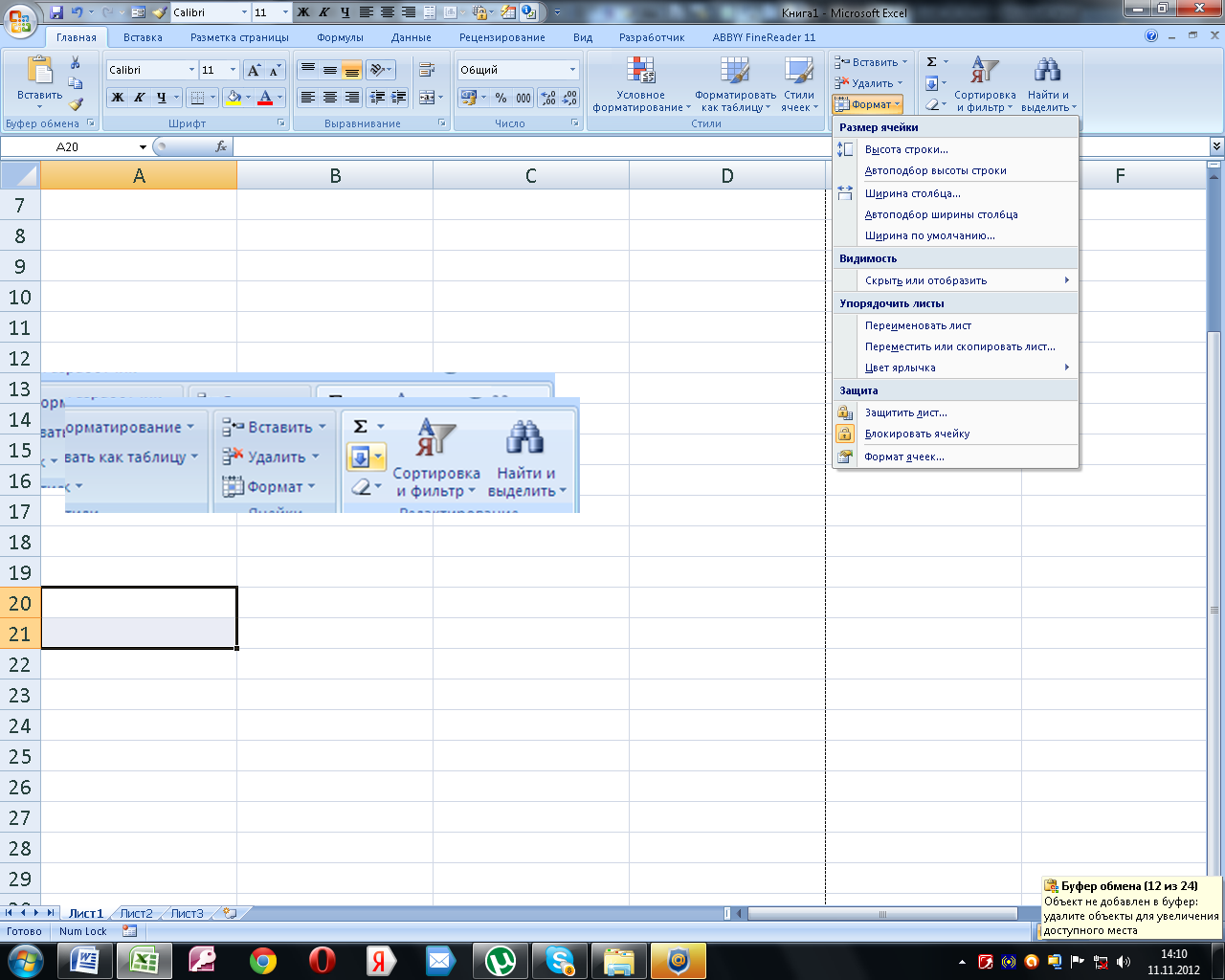The image size is (1225, 980).
Task: Open the Calibri font name dropdown
Action: click(x=191, y=70)
